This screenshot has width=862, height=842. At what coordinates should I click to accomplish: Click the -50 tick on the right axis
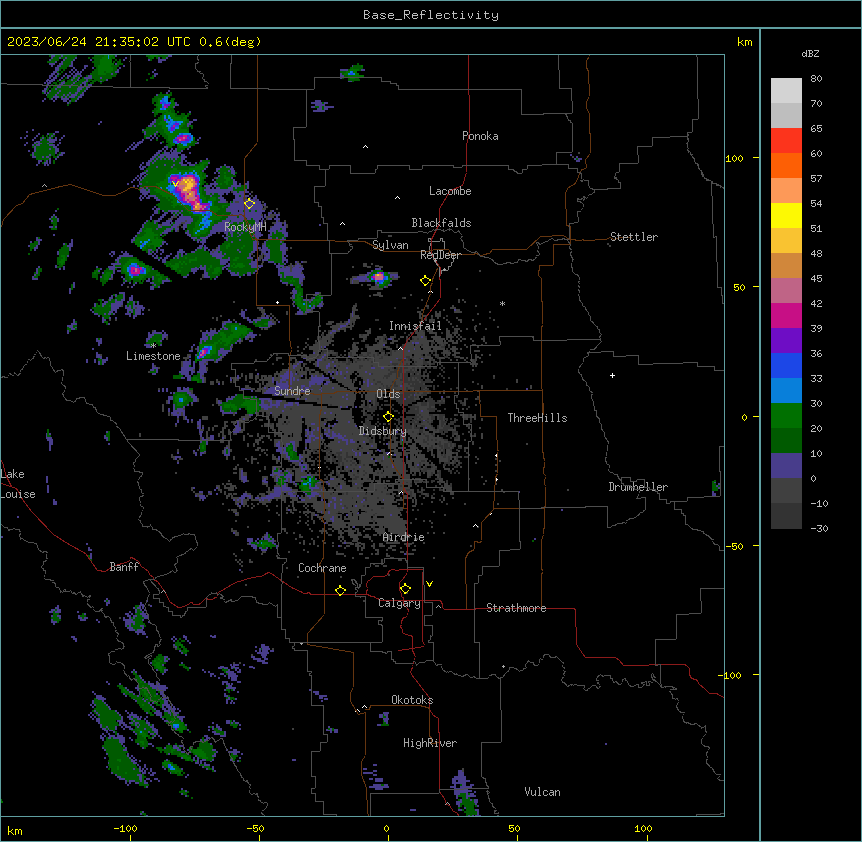(x=734, y=546)
